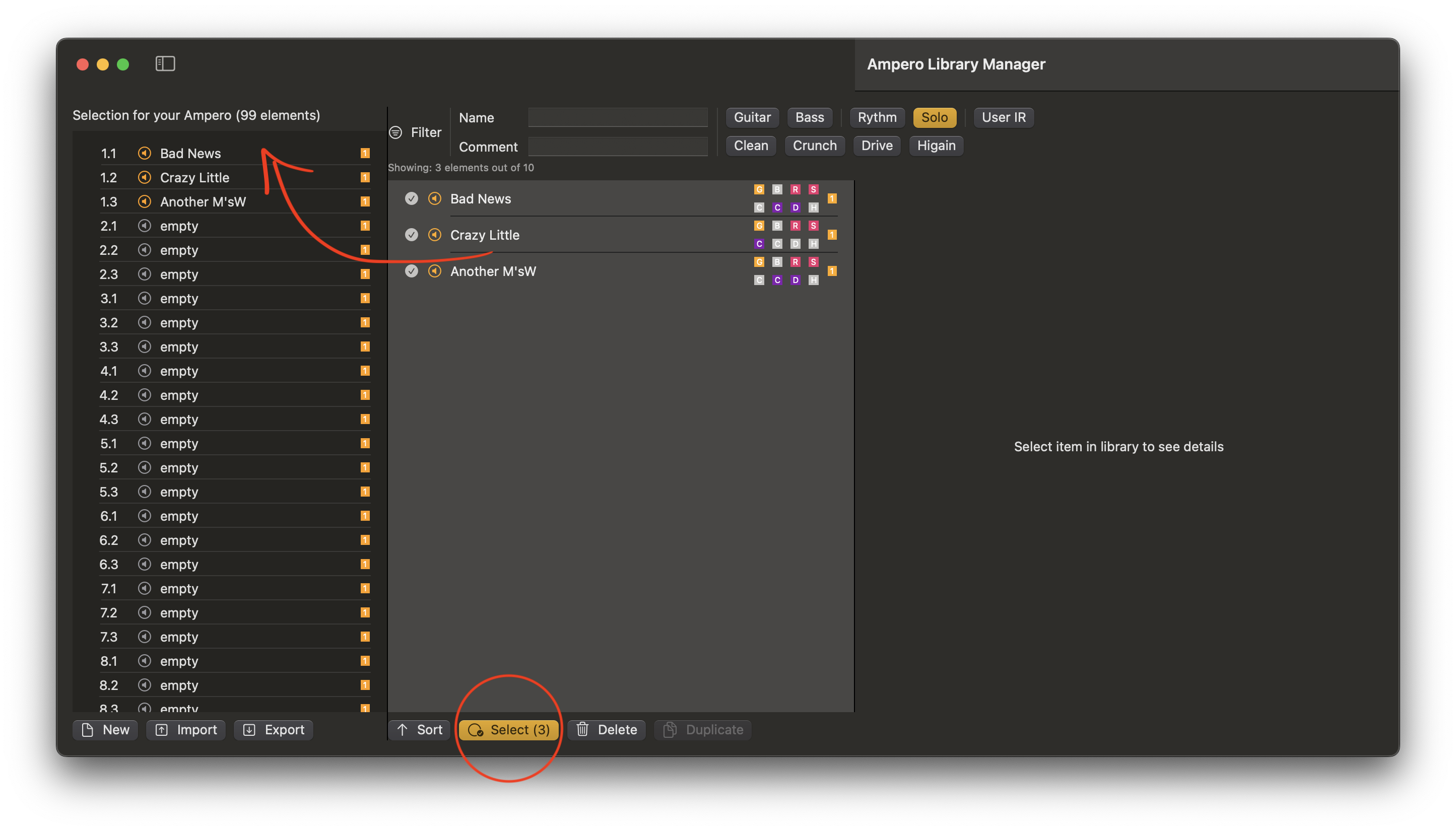
Task: Click the Delete trash button
Action: point(606,729)
